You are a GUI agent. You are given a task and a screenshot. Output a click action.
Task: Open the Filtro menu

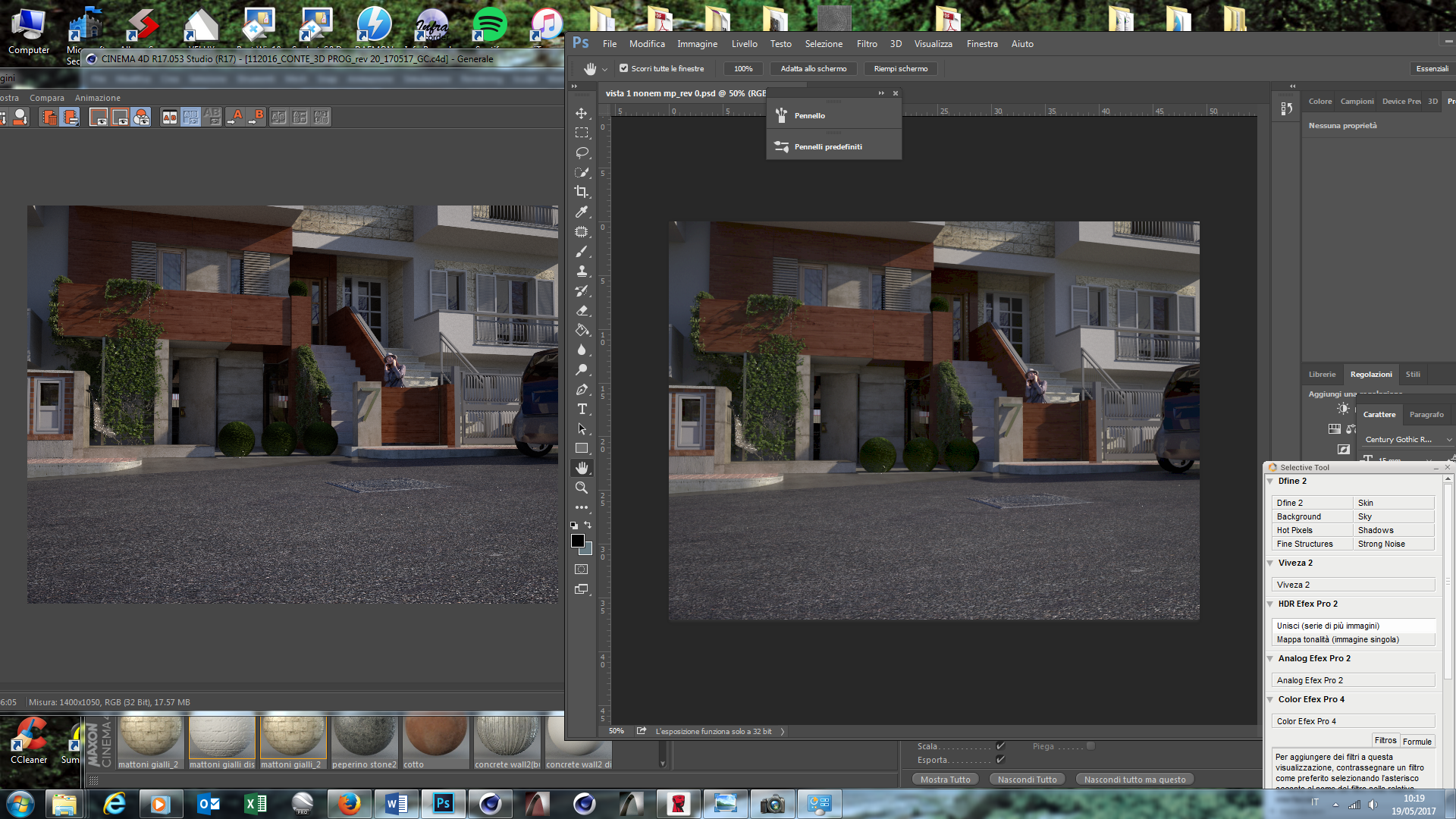point(866,44)
